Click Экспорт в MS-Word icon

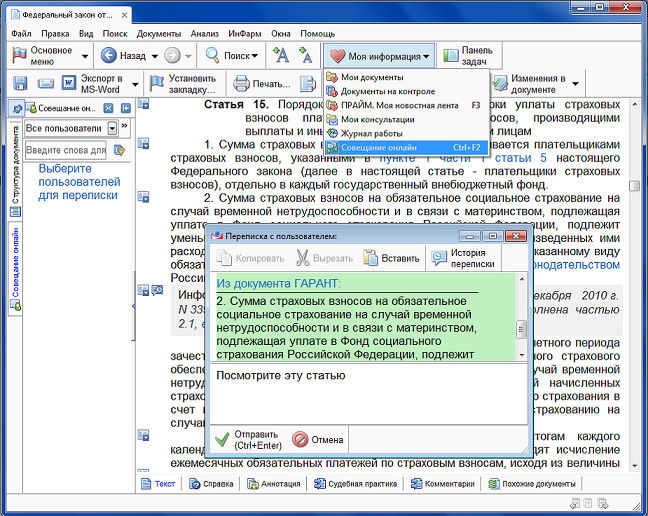71,83
